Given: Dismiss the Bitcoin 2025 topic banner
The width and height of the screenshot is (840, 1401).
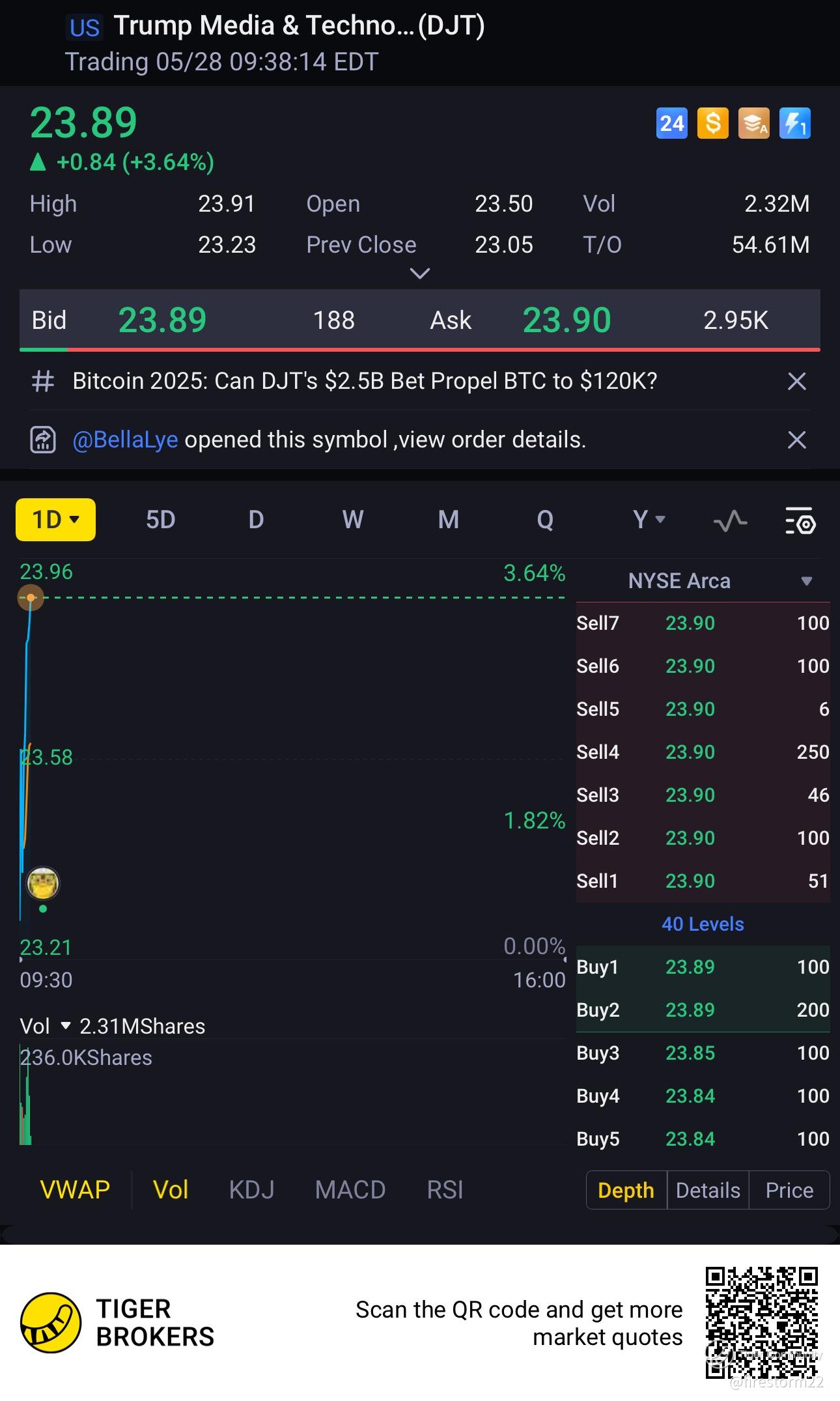Looking at the screenshot, I should point(797,381).
